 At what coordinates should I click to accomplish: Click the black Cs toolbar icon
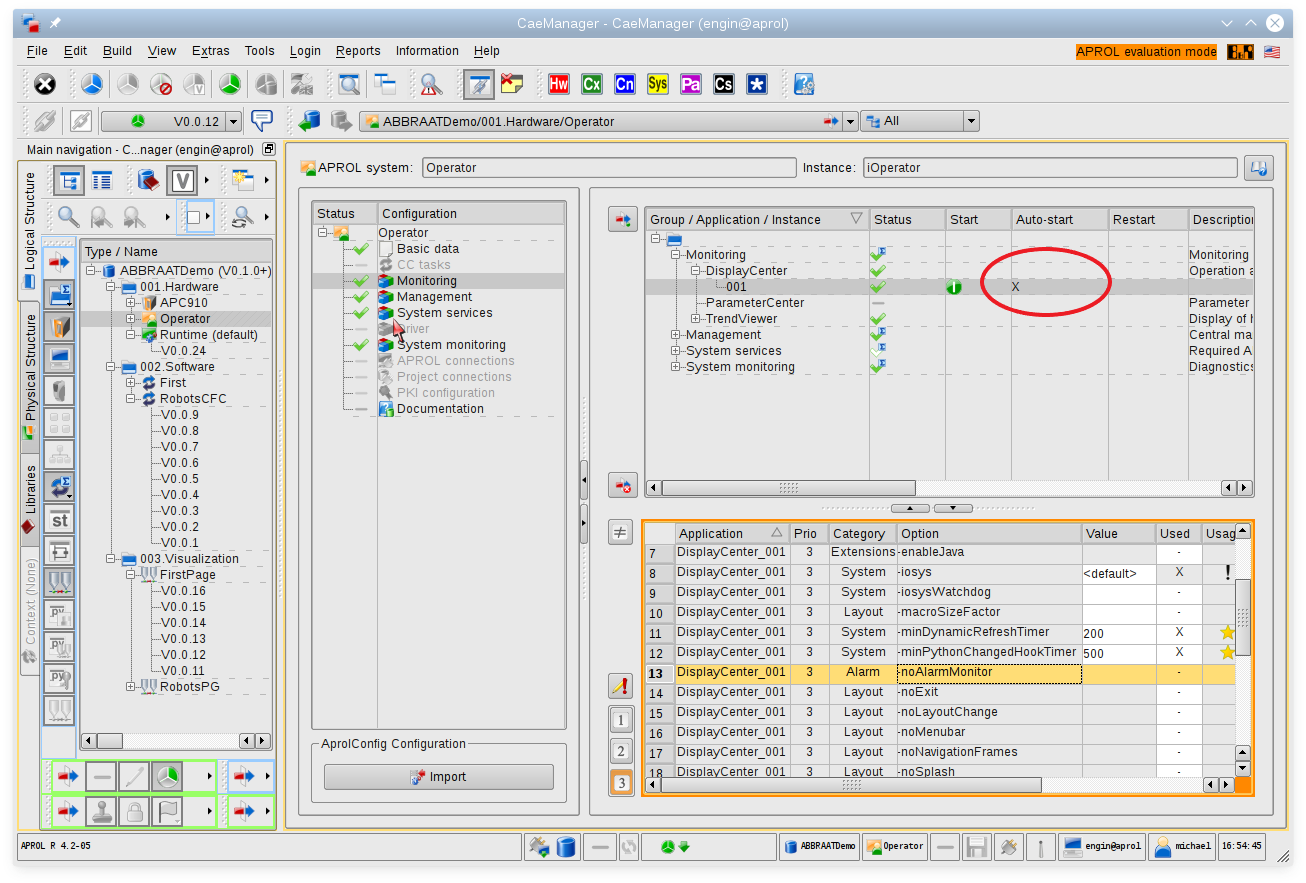723,85
